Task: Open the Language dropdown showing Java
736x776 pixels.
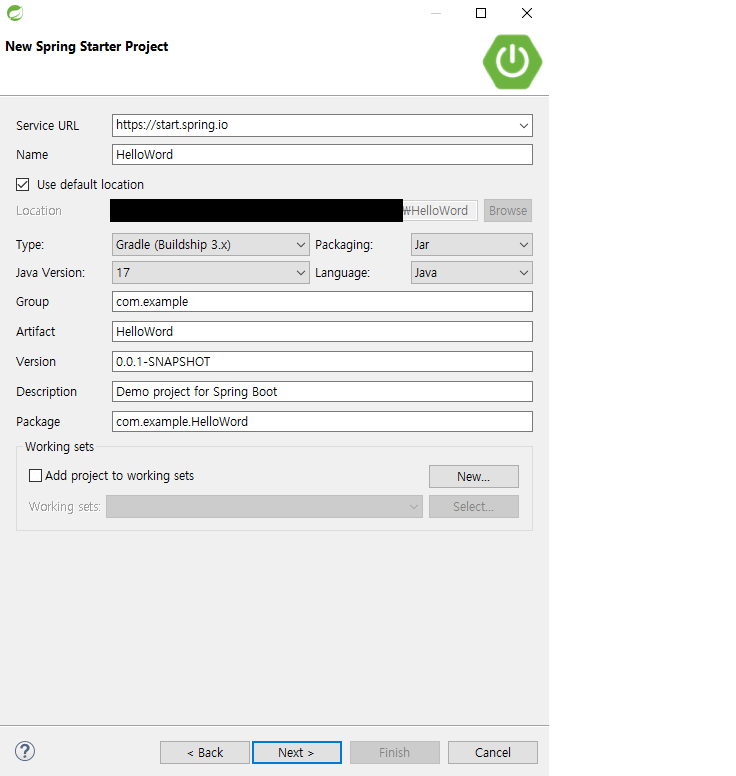Action: click(x=472, y=273)
